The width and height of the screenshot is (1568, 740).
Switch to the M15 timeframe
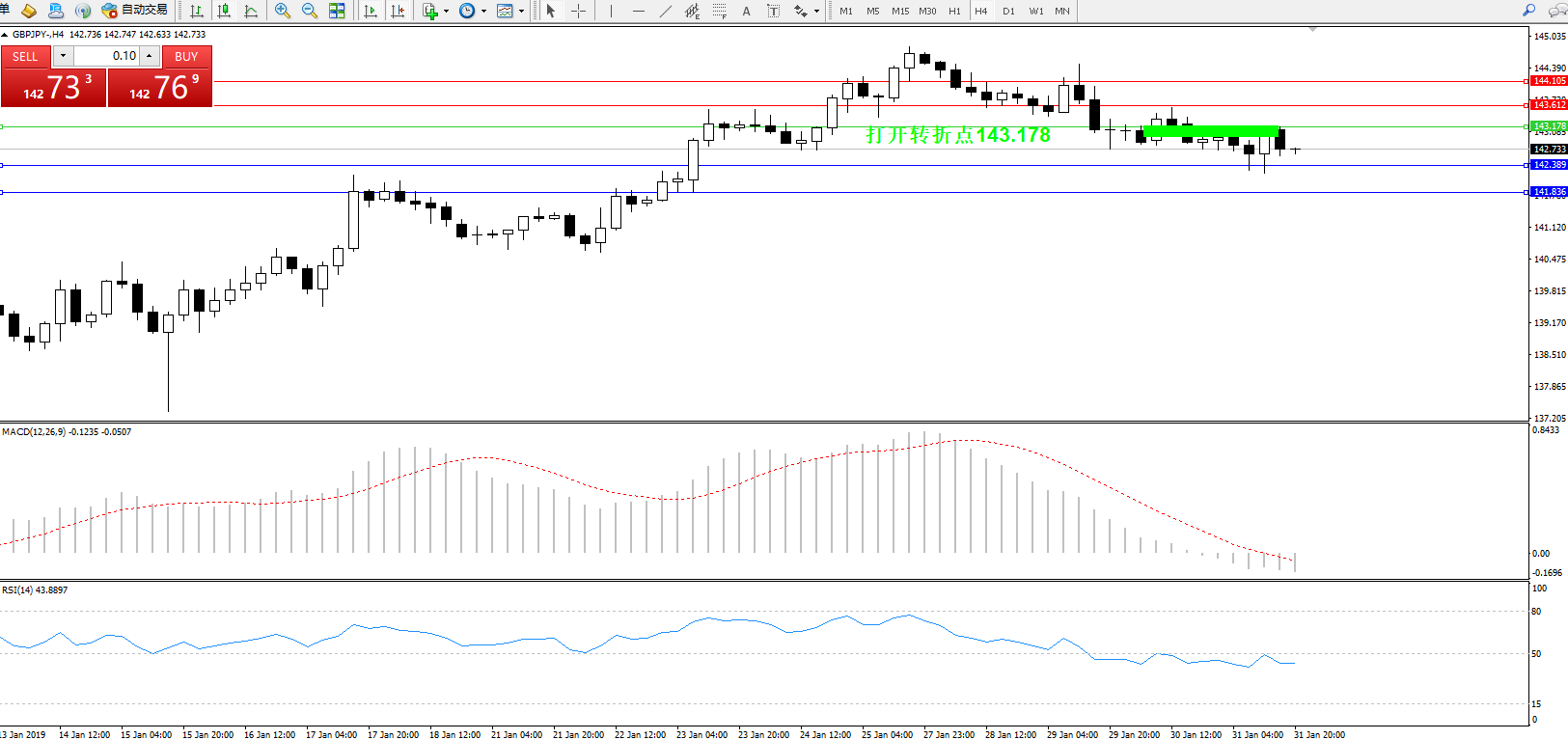pos(899,11)
